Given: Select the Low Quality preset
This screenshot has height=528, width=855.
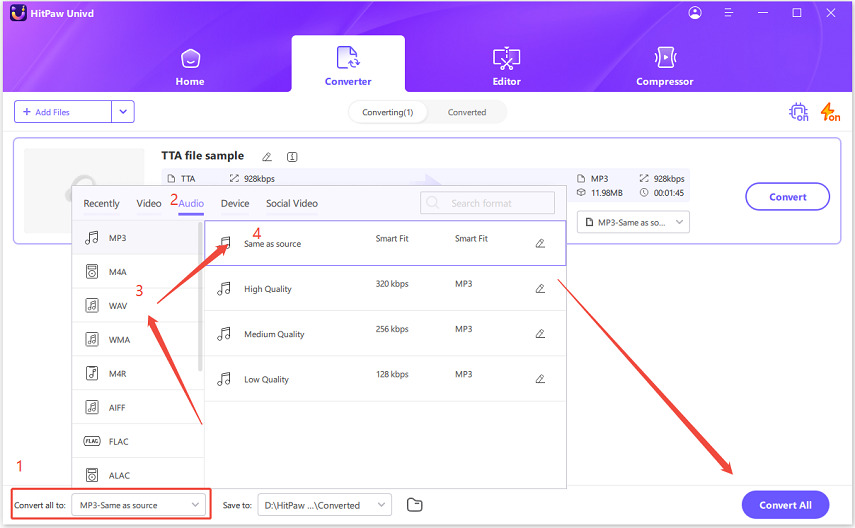Looking at the screenshot, I should pyautogui.click(x=385, y=379).
